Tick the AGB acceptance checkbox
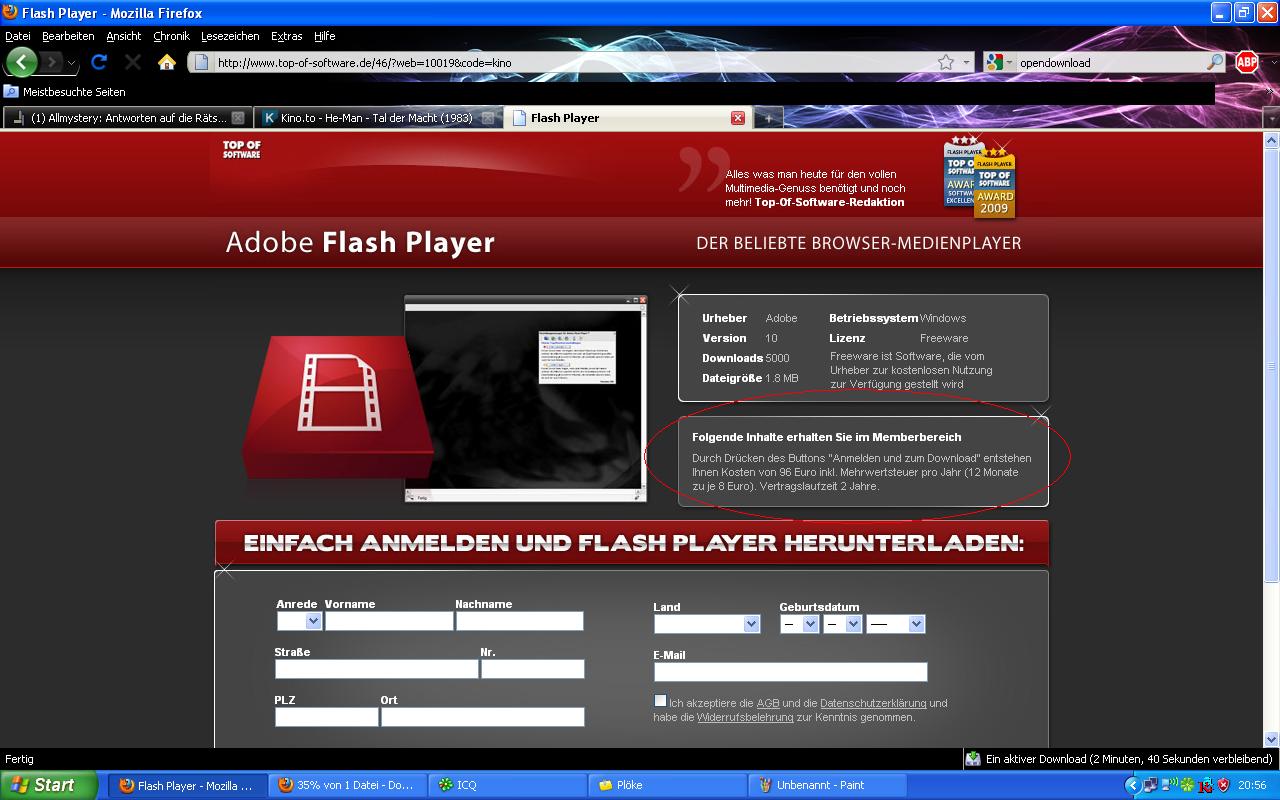The height and width of the screenshot is (800, 1280). [660, 701]
